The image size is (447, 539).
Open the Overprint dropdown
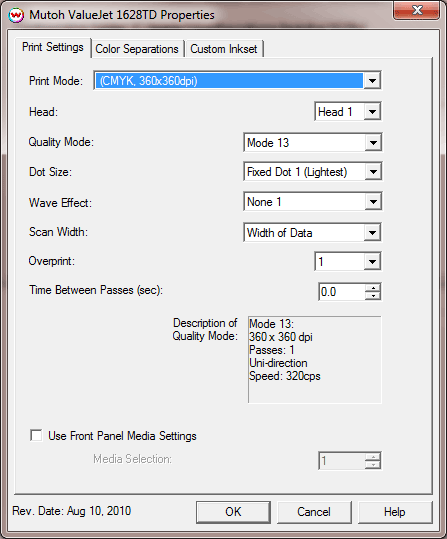348,262
